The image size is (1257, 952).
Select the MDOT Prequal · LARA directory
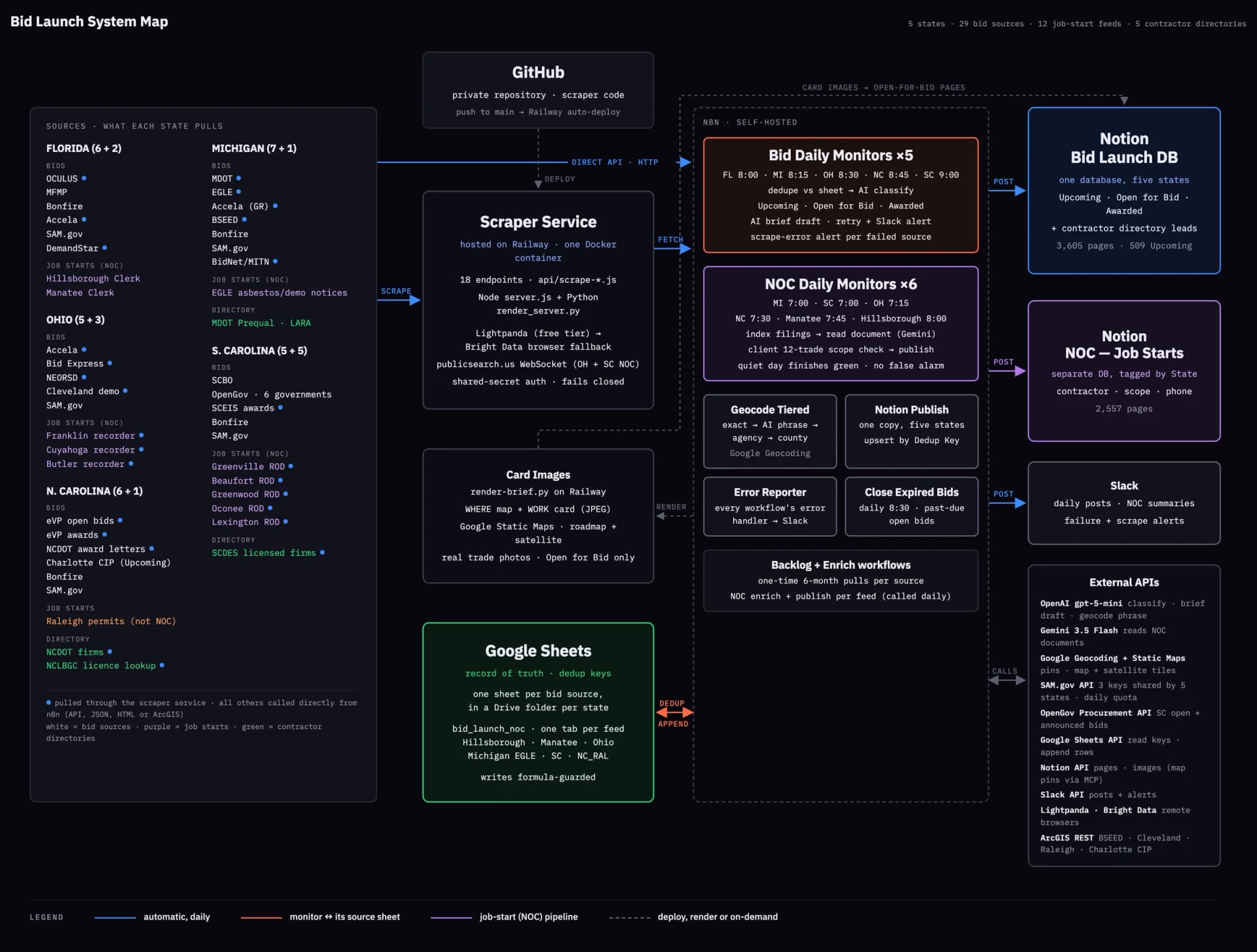click(261, 323)
